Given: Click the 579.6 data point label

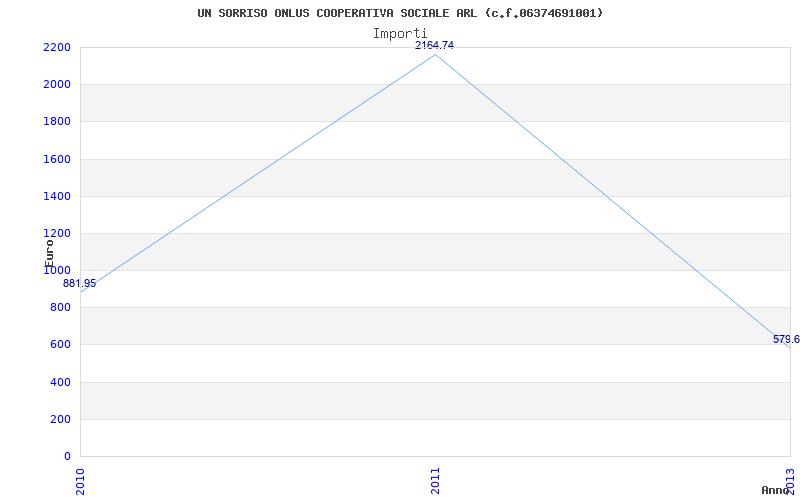Looking at the screenshot, I should click(x=786, y=340).
